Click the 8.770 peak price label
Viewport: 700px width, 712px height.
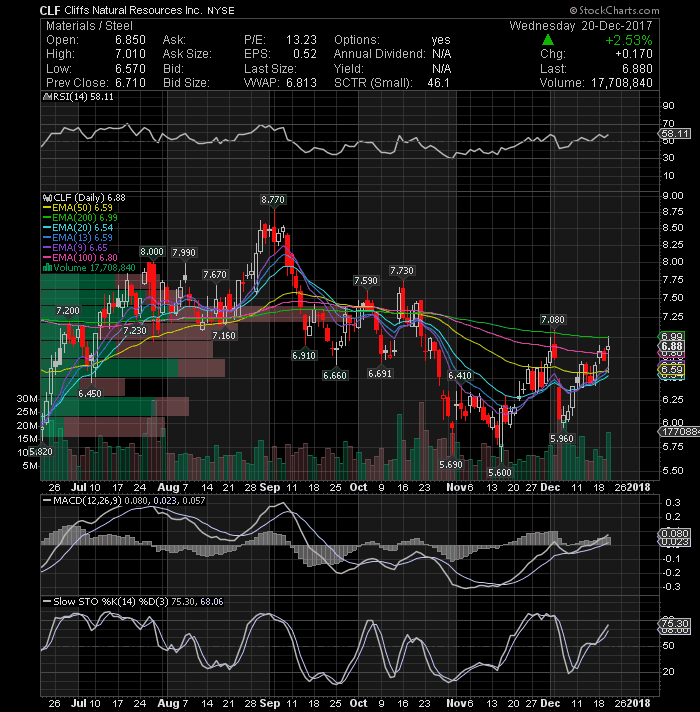pyautogui.click(x=273, y=199)
